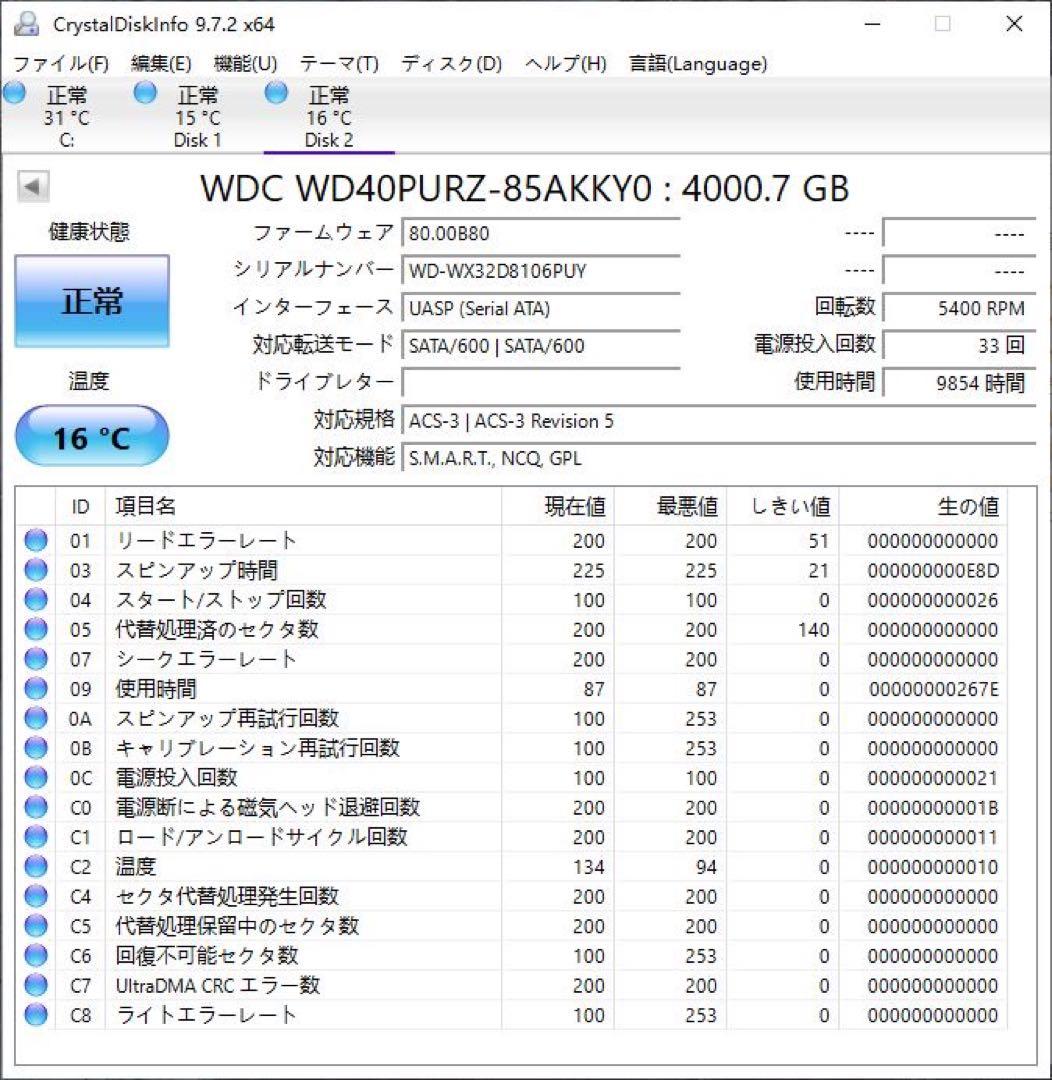Select the 電源断による磁気ヘッド退避回数 row
The height and width of the screenshot is (1080, 1052).
point(511,807)
